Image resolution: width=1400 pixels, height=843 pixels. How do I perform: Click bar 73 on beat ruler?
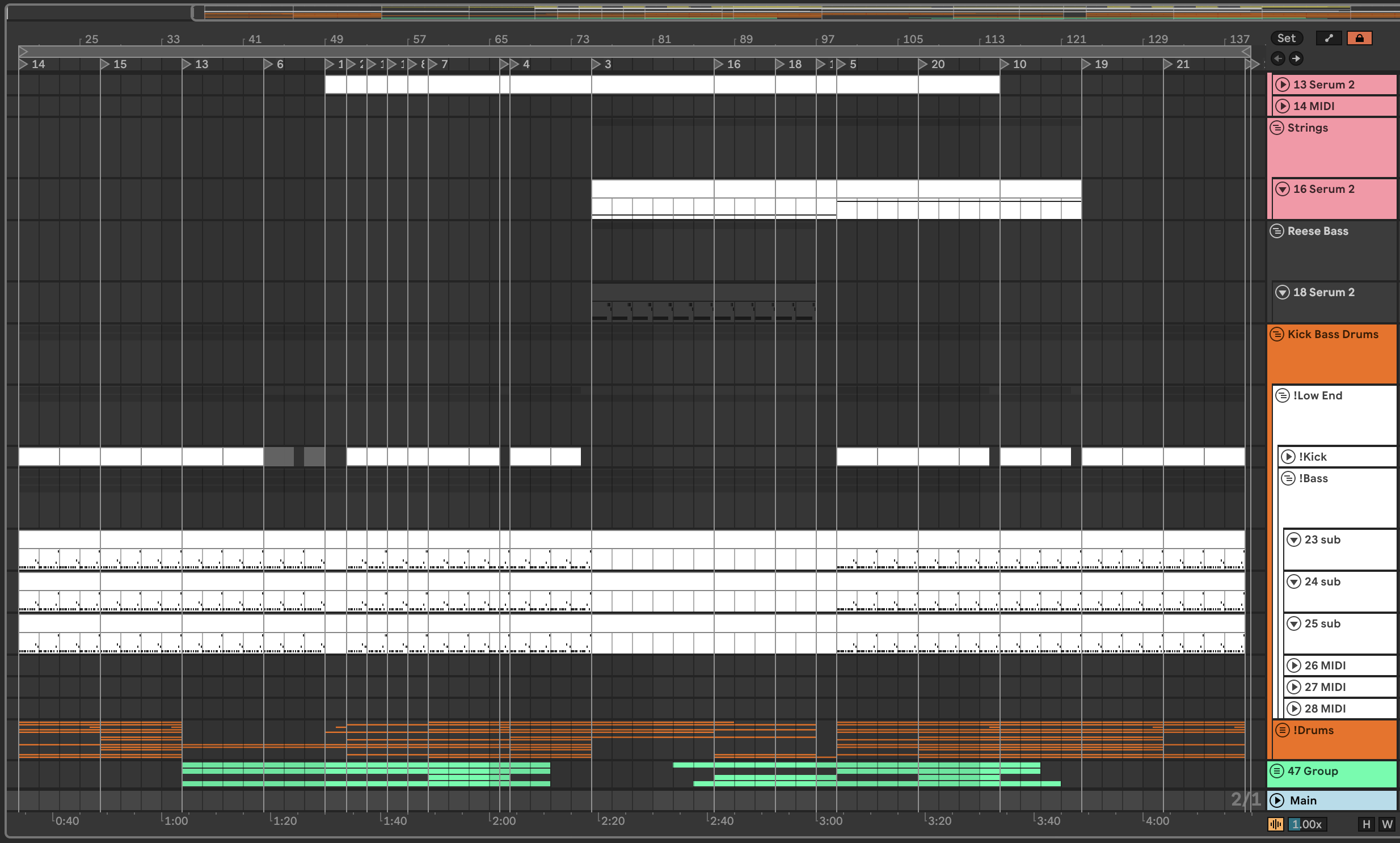click(583, 39)
